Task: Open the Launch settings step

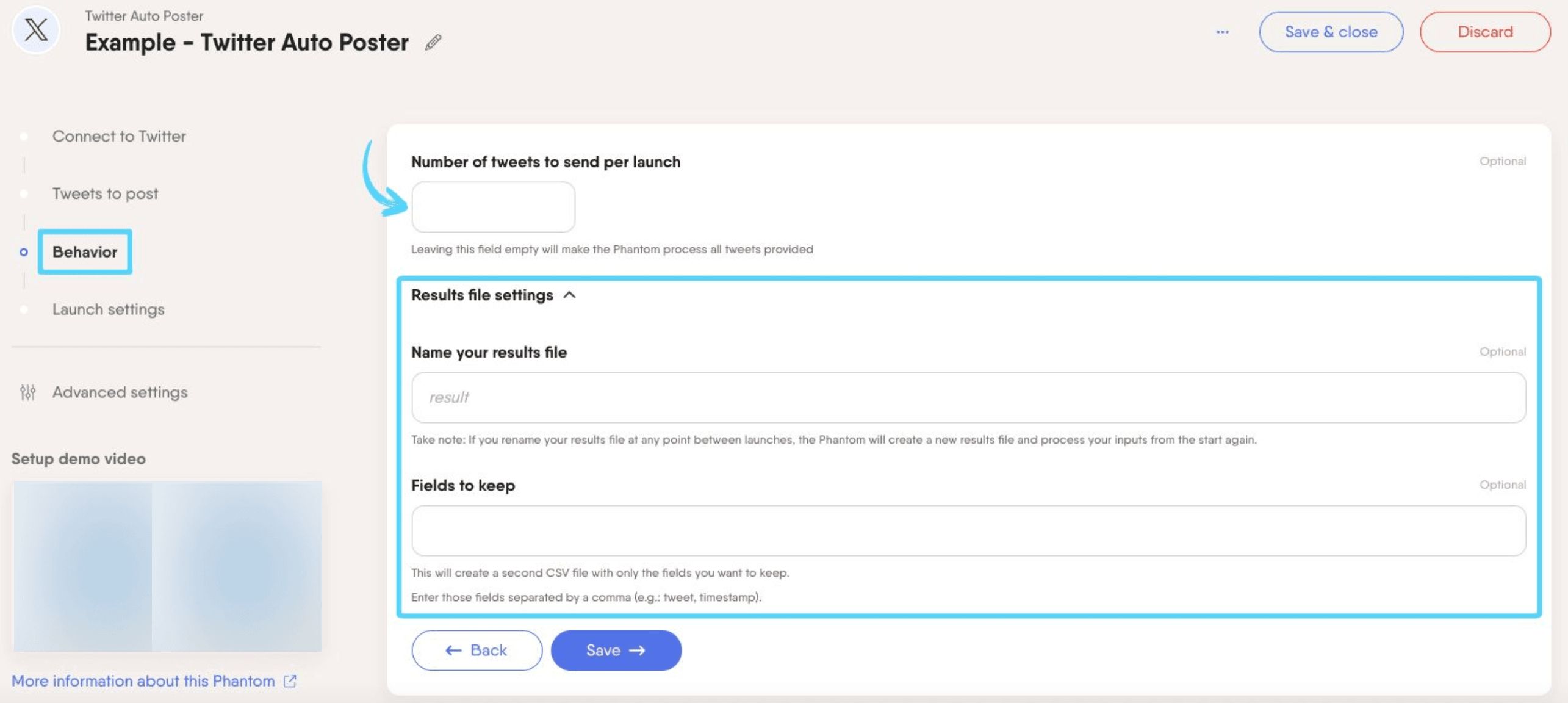Action: tap(109, 309)
